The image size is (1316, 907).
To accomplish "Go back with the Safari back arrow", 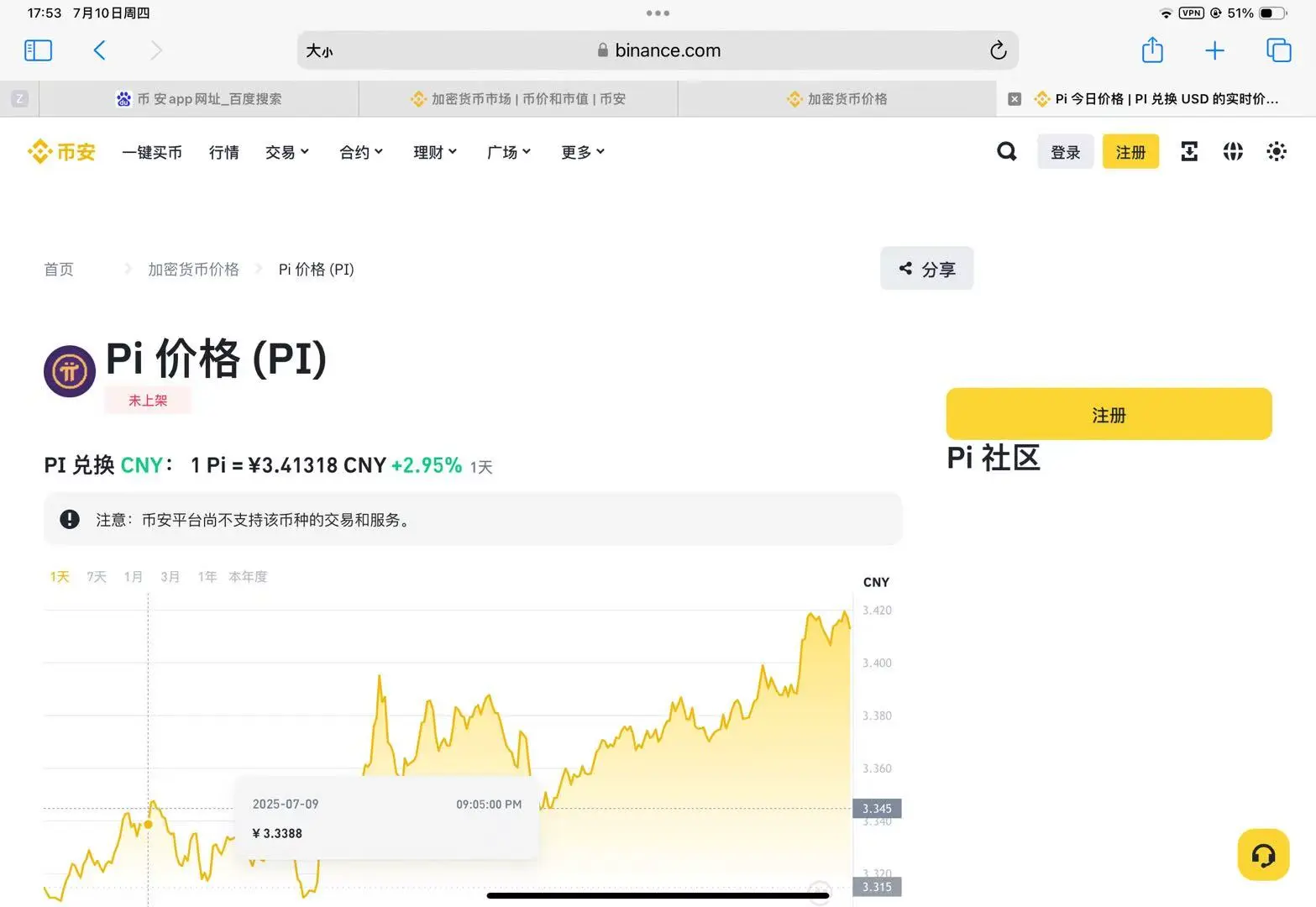I will 99,50.
